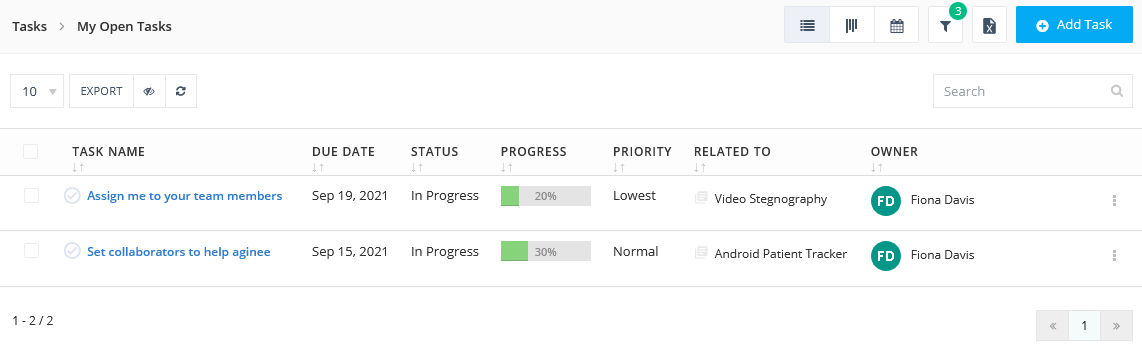
Task: Select checkbox for 'Assign me to your team members'
Action: point(31,195)
